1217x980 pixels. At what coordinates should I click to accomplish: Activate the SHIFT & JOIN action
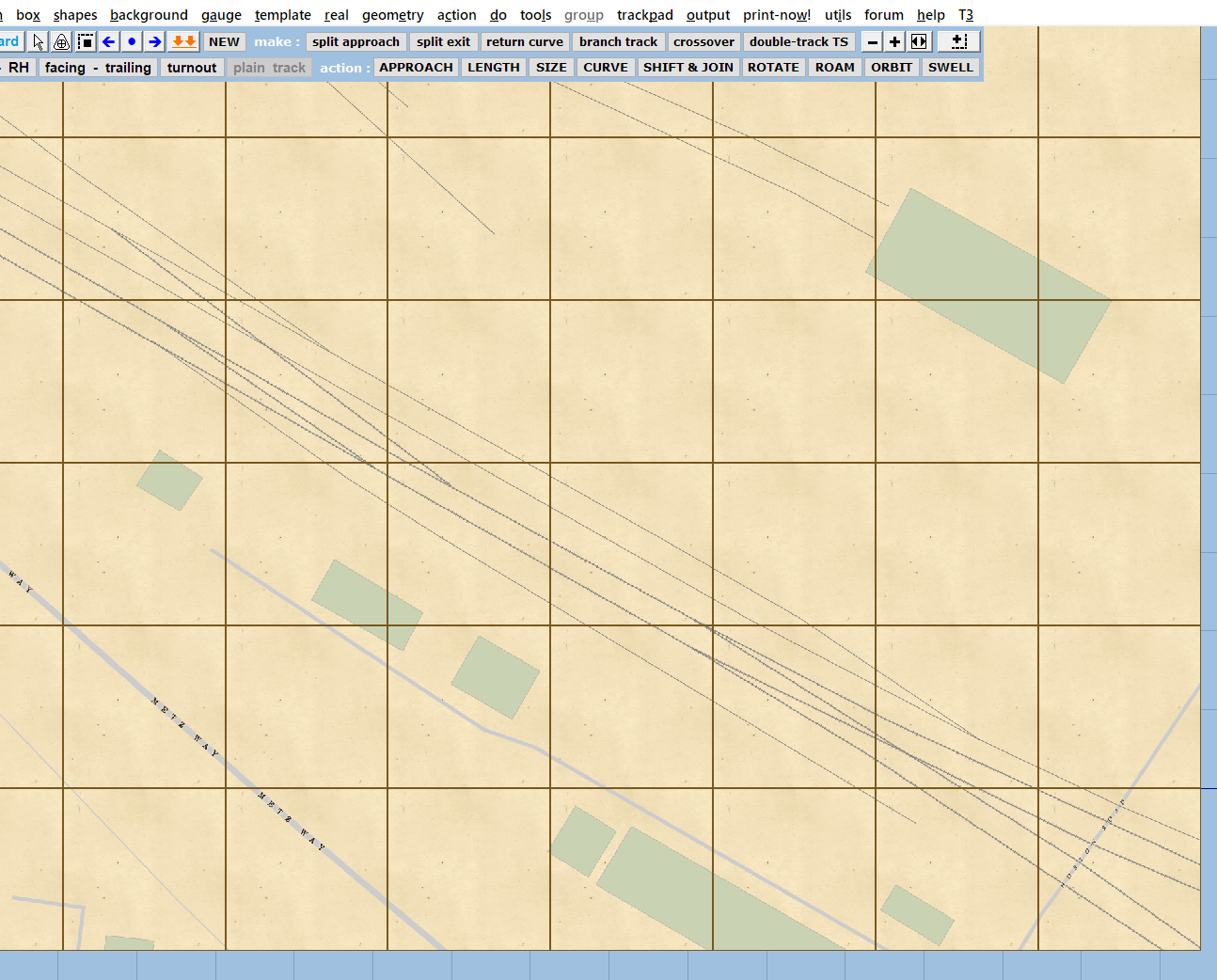tap(688, 68)
